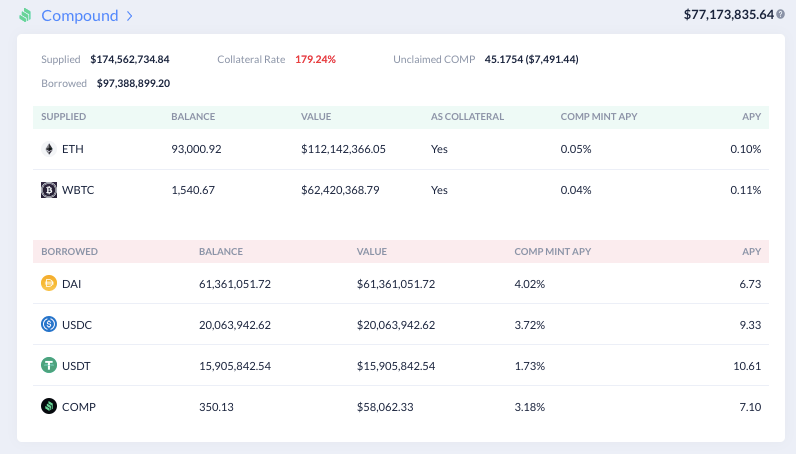Click the supplied COMP MINT APY header
The height and width of the screenshot is (454, 796).
[x=599, y=117]
